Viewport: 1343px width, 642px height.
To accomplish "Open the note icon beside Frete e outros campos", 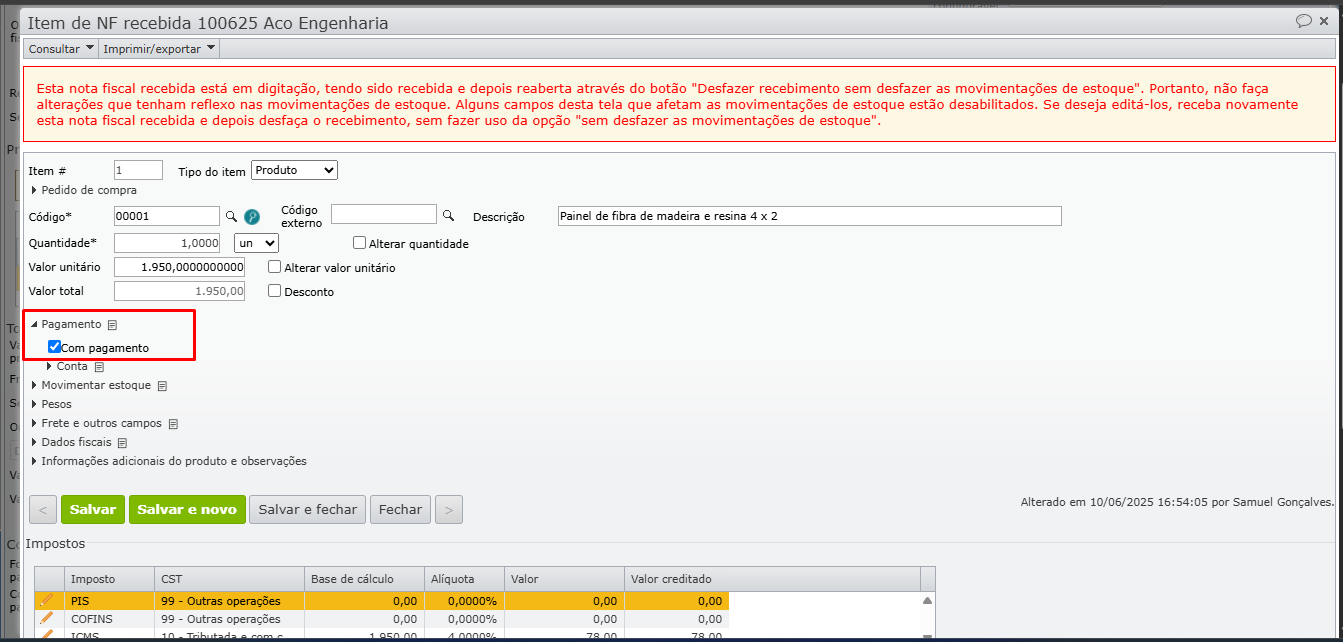I will [173, 424].
